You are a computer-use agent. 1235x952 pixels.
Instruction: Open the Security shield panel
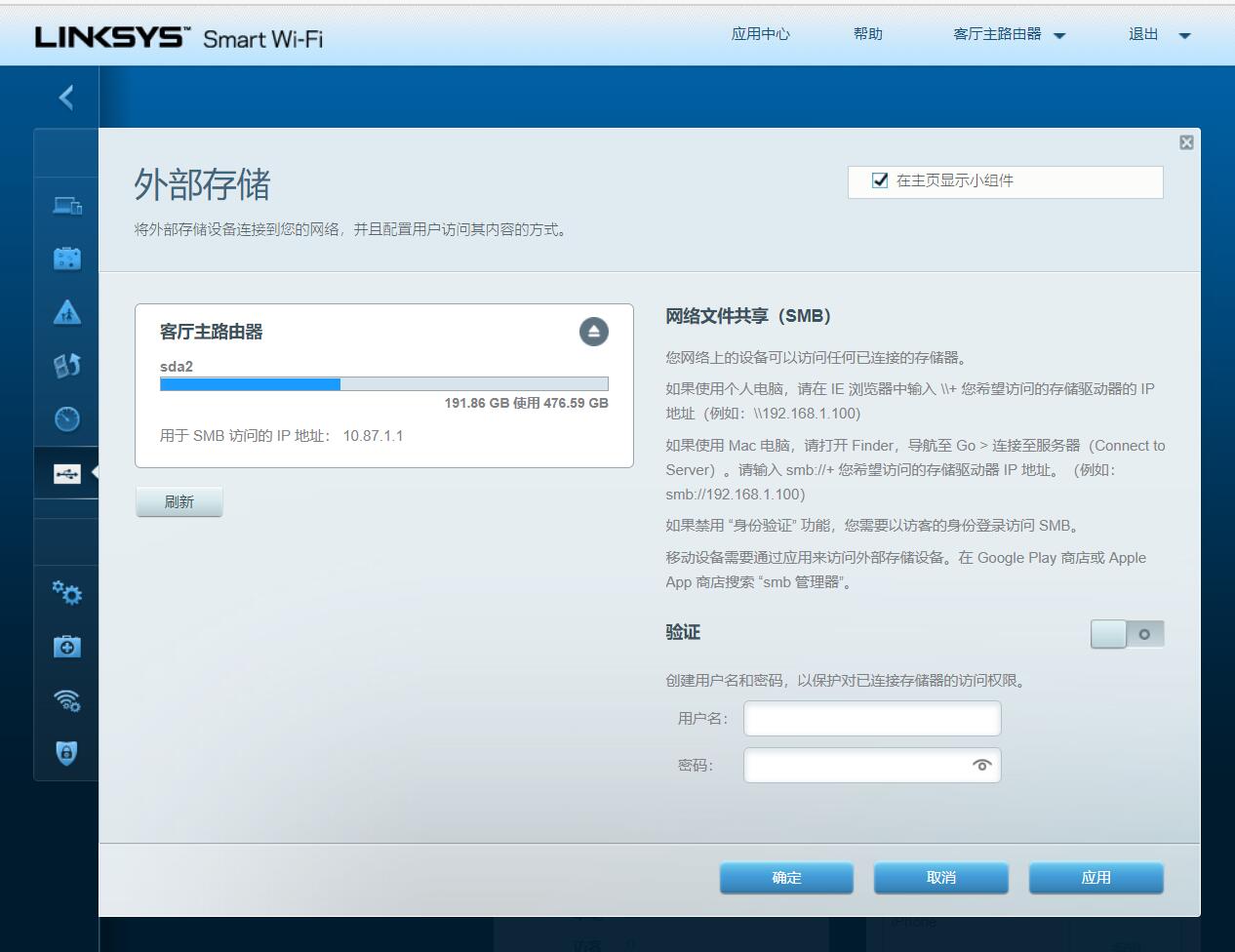[x=65, y=753]
